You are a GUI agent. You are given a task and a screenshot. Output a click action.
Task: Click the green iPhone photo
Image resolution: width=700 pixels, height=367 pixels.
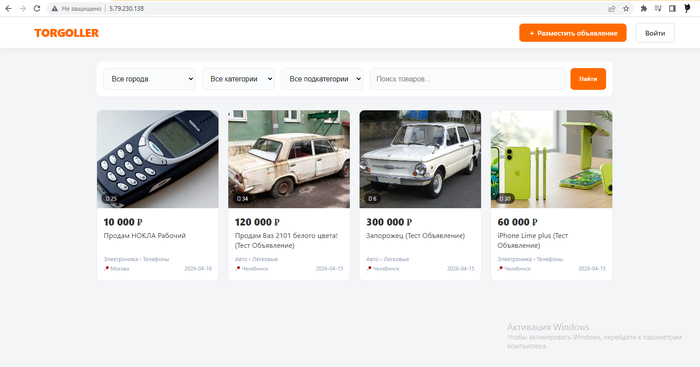551,159
